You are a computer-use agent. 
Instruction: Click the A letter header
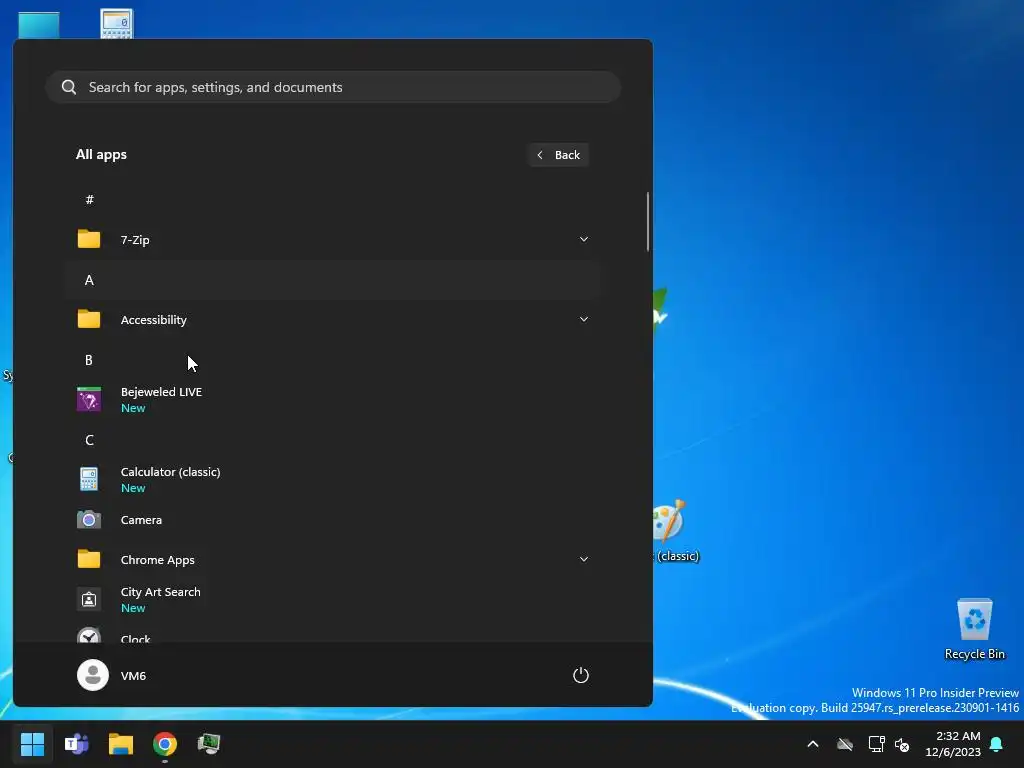coord(89,280)
